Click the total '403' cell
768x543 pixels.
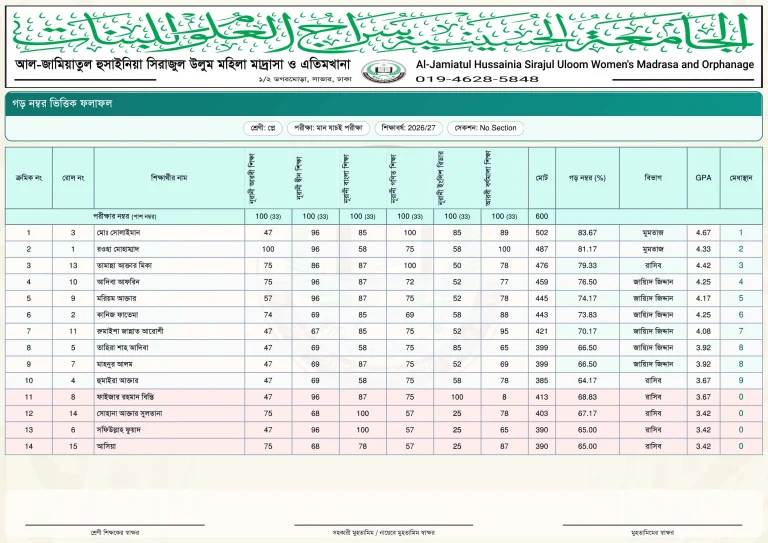(542, 414)
